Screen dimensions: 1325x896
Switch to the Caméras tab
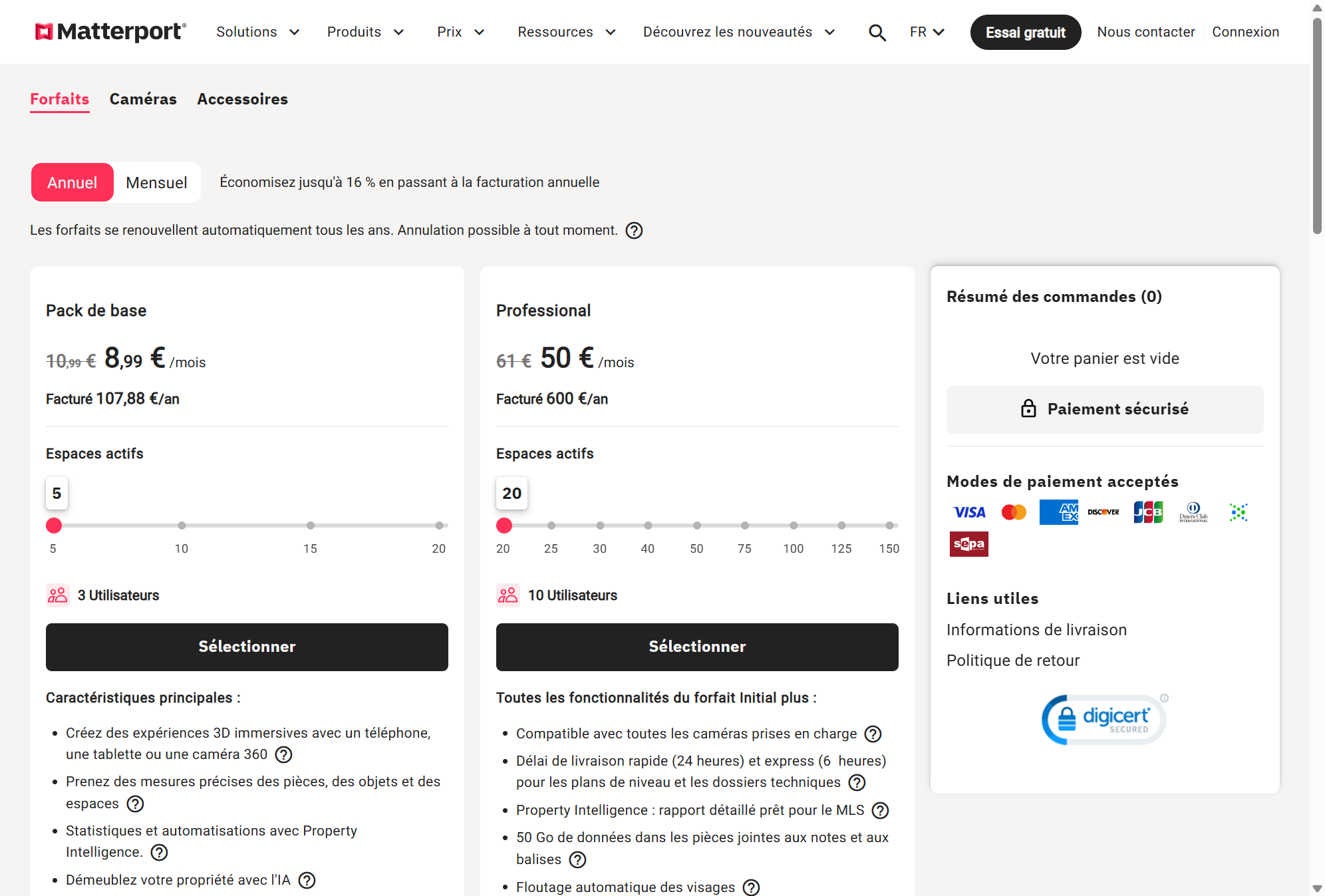click(143, 99)
